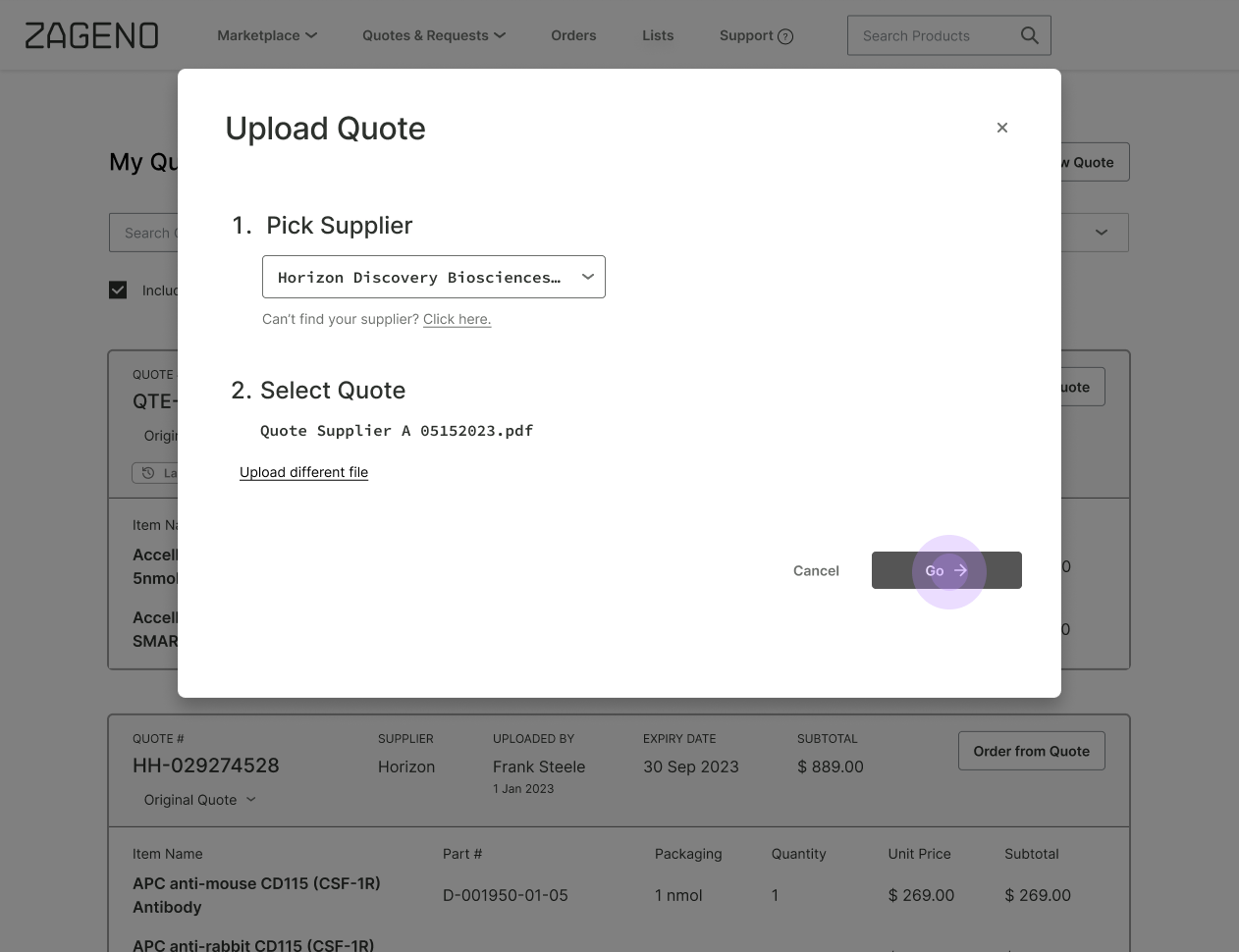This screenshot has width=1239, height=952.
Task: Expand the filter dropdown chevron at right
Action: pos(1102,233)
